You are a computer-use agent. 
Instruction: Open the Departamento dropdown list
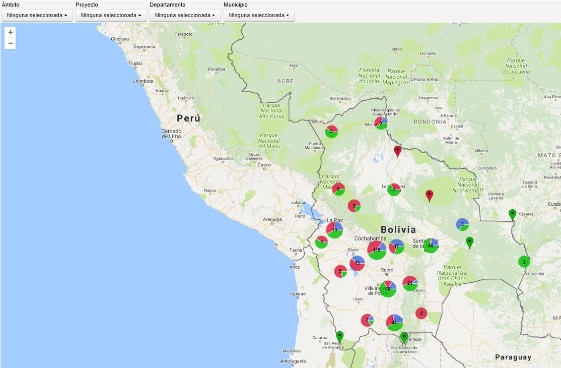[x=185, y=15]
